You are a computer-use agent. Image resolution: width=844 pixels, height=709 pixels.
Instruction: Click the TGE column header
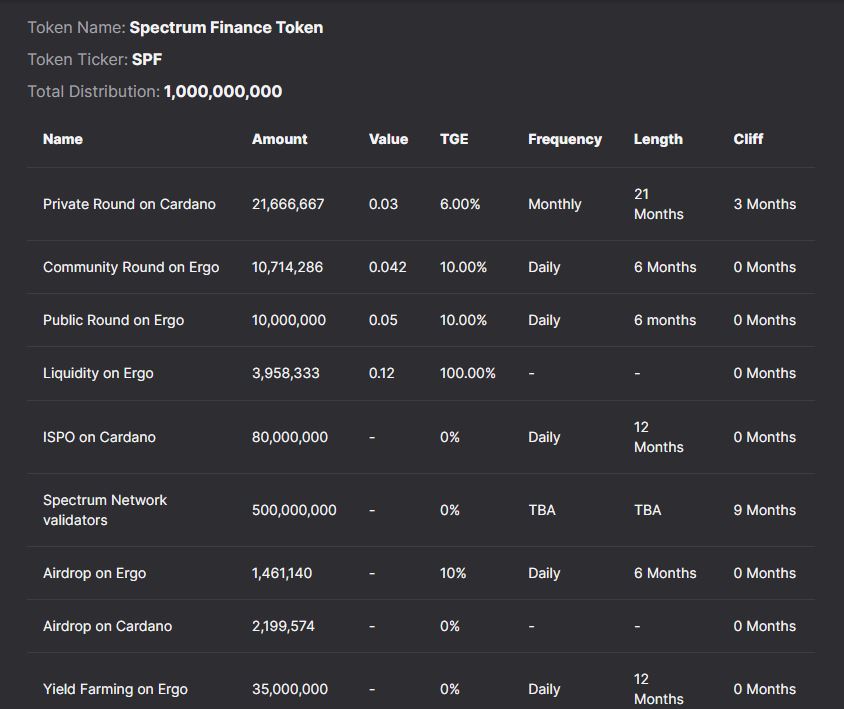coord(454,139)
